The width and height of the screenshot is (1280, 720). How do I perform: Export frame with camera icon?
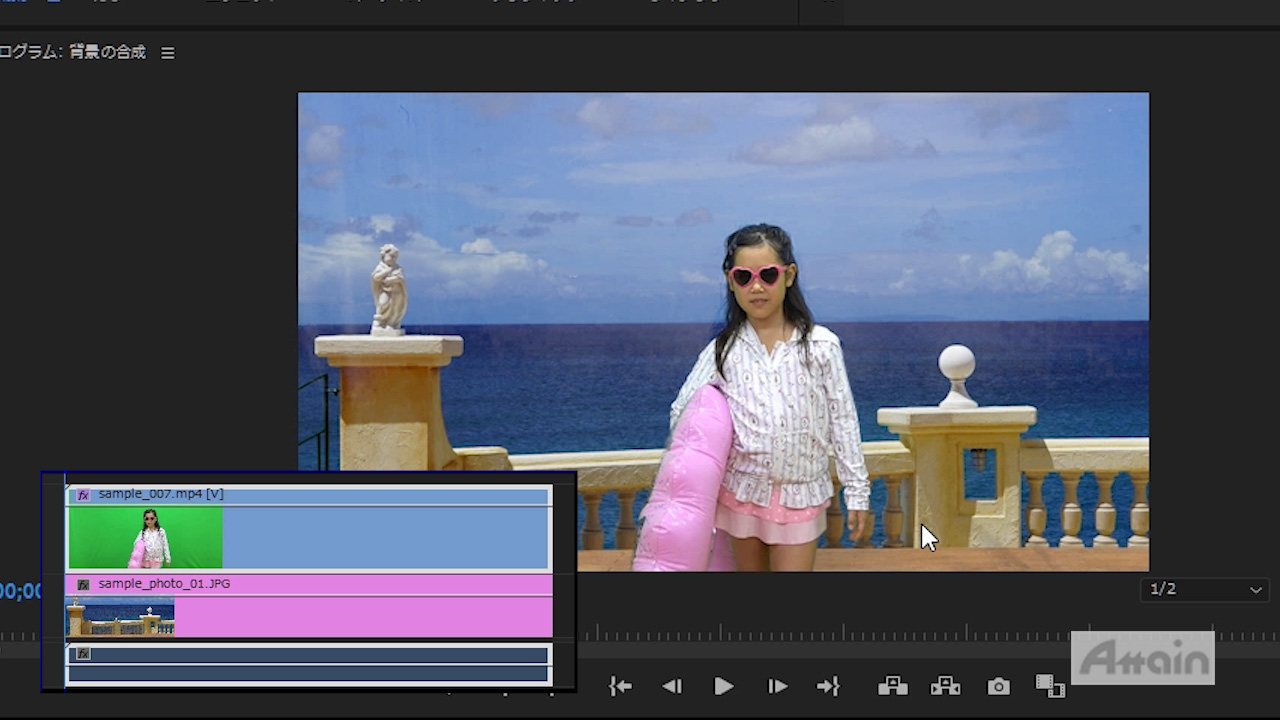[998, 686]
